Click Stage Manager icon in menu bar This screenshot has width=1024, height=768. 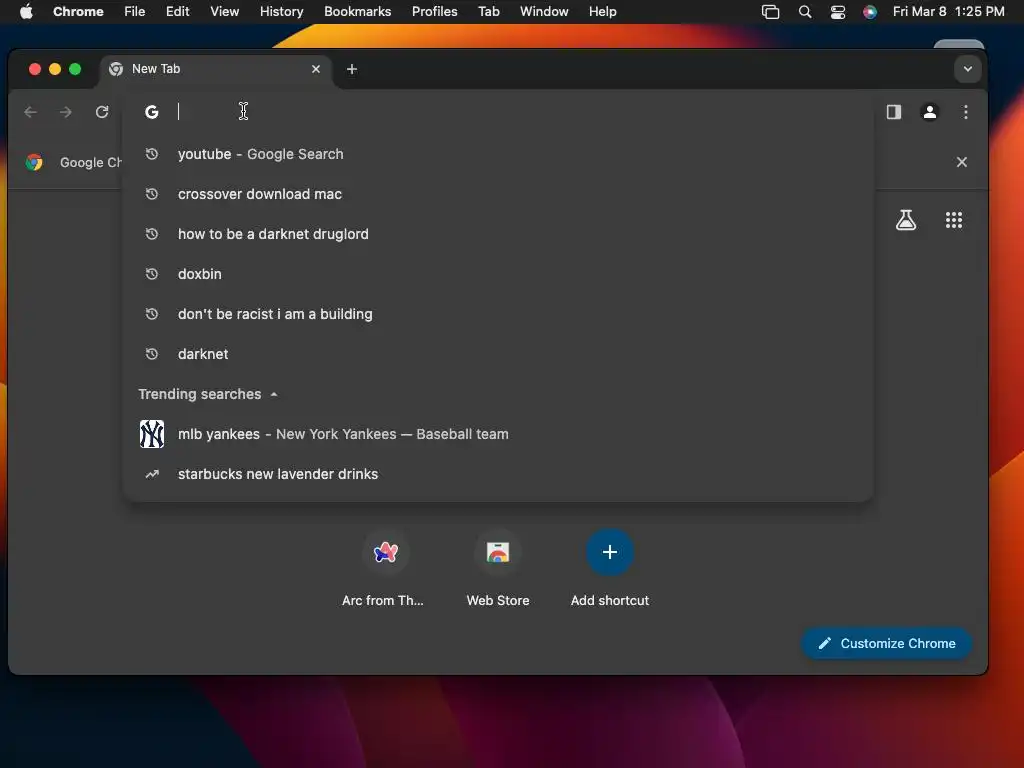(x=771, y=12)
